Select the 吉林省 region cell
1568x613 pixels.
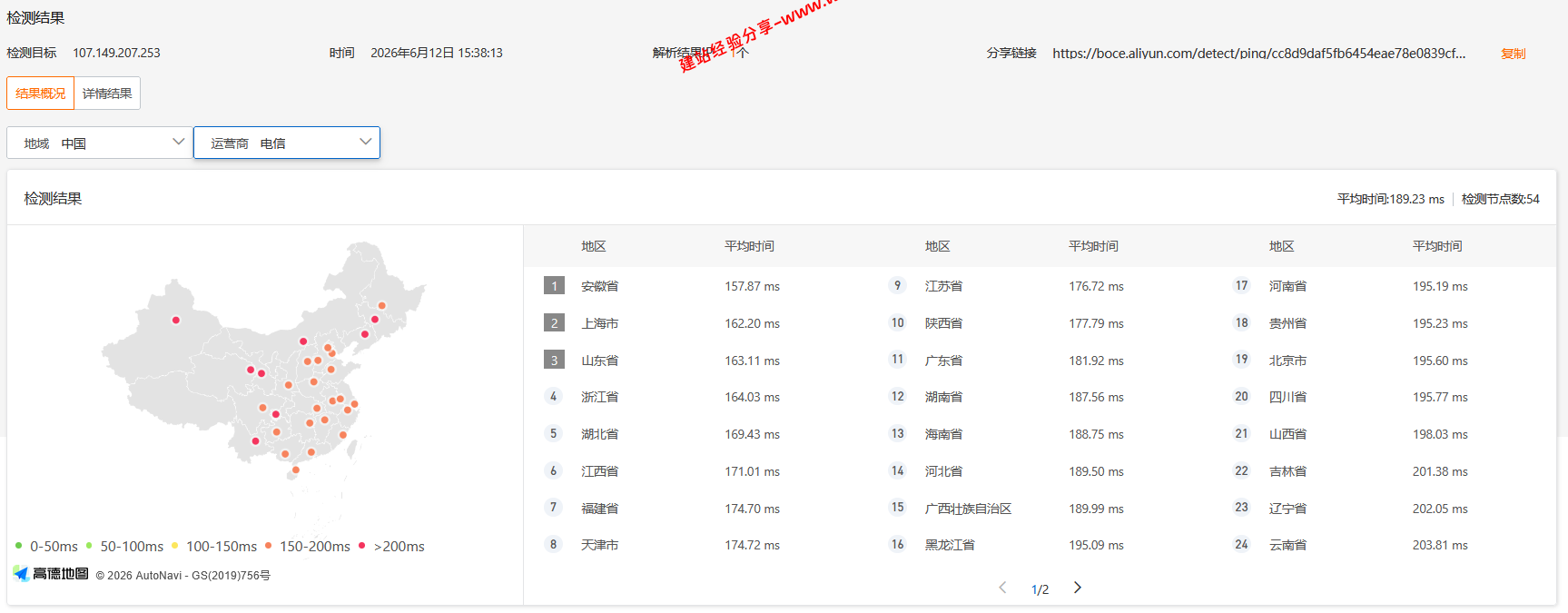pos(1287,471)
